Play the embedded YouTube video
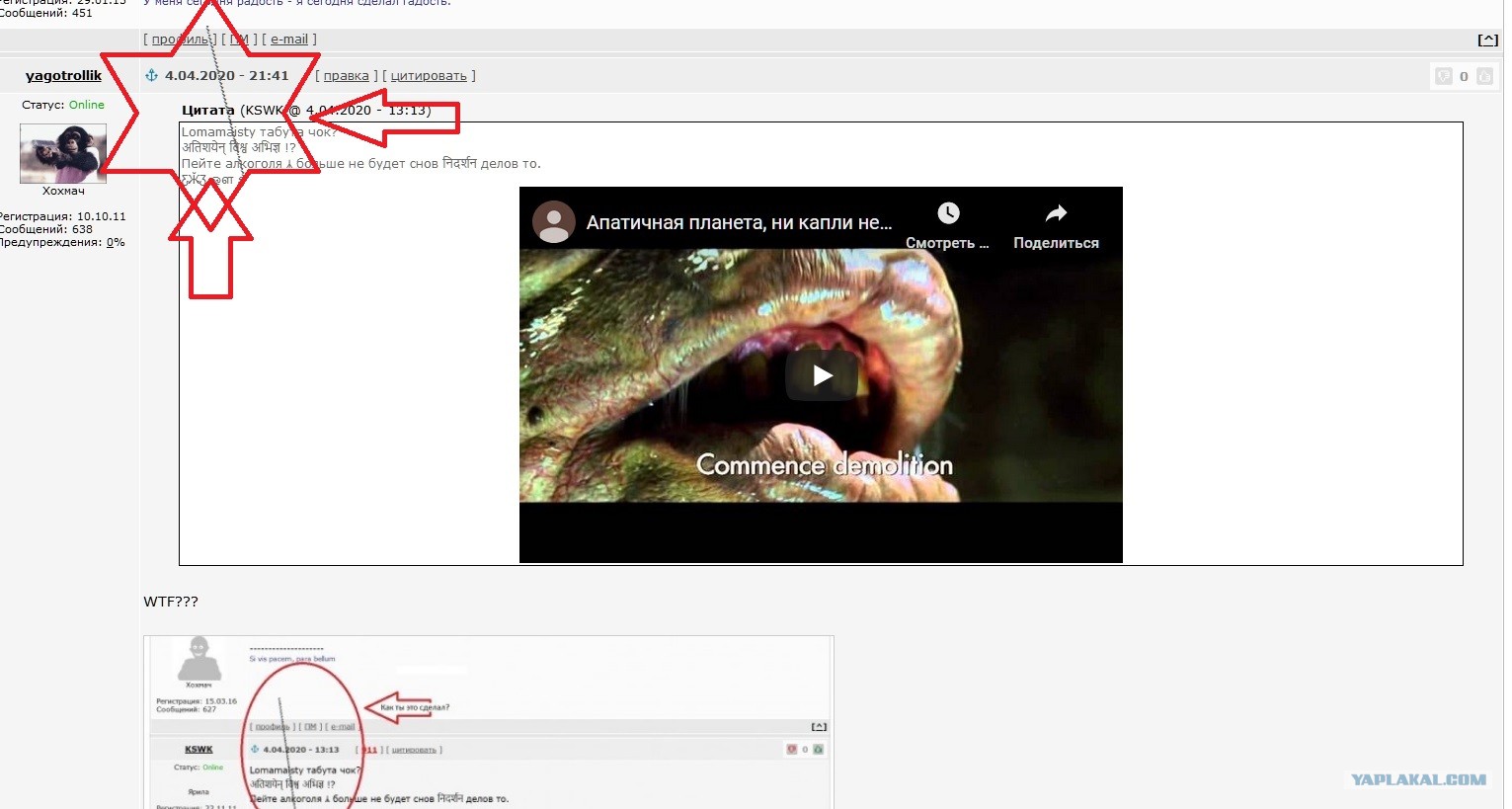1512x809 pixels. [x=822, y=375]
